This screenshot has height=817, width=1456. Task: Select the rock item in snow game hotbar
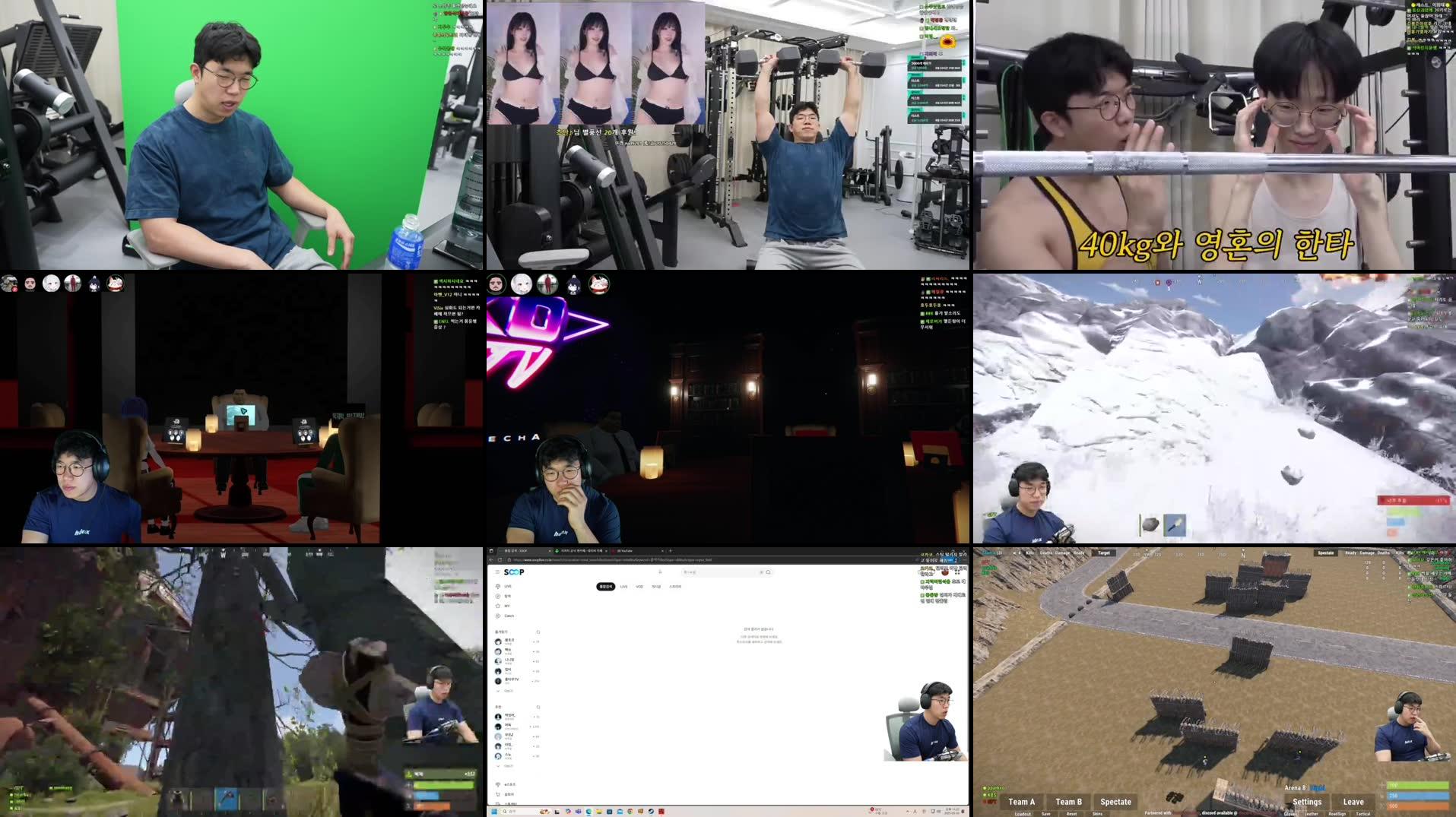pyautogui.click(x=1150, y=524)
